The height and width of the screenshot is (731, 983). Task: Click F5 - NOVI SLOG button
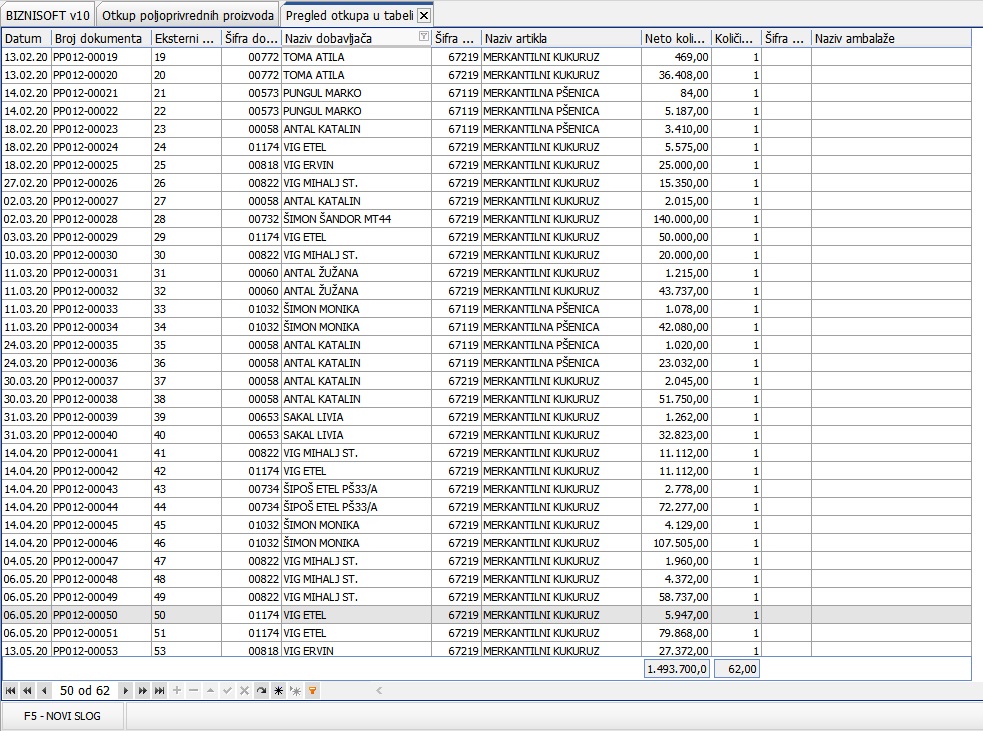click(62, 716)
